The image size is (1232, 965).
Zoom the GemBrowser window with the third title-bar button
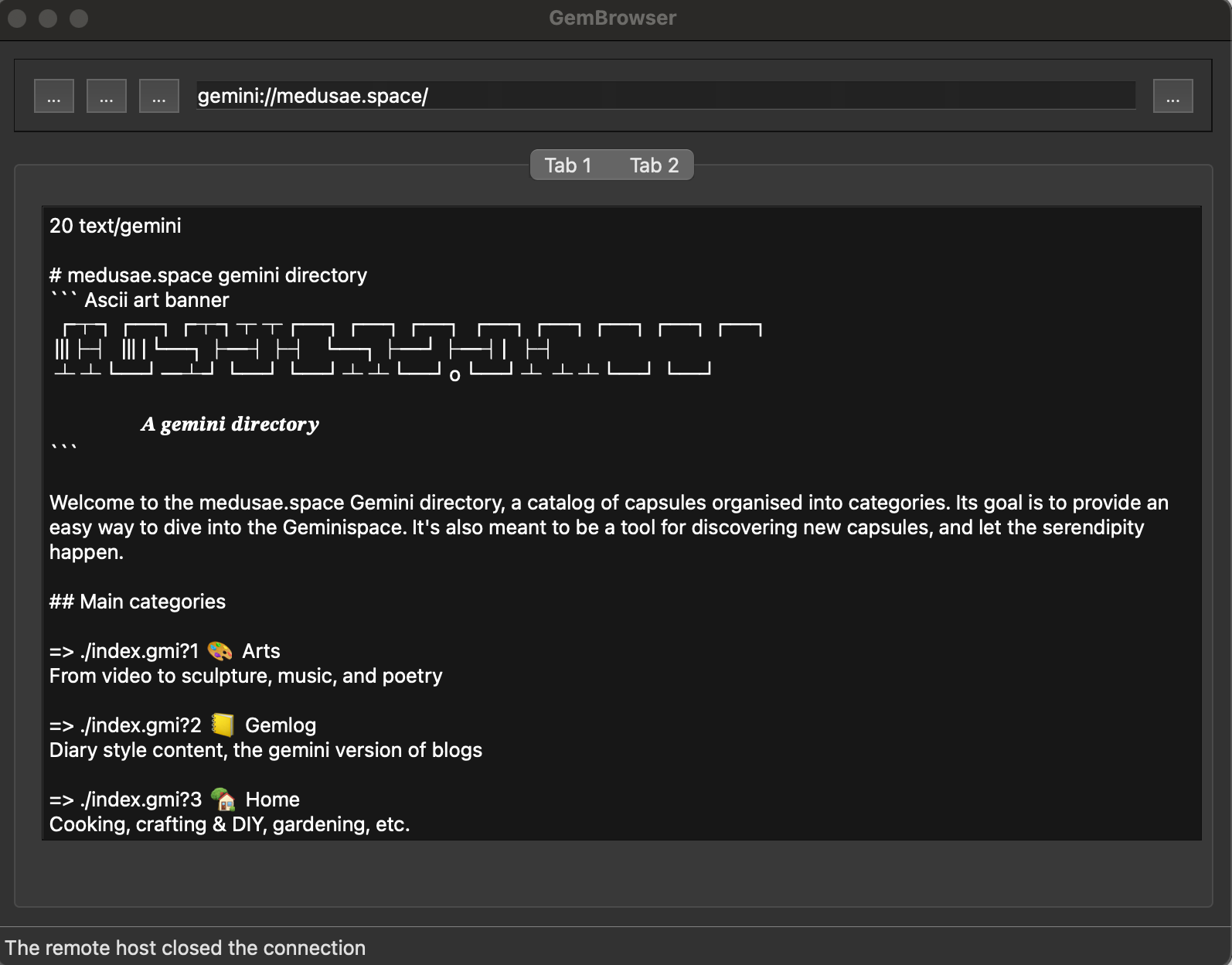[x=79, y=18]
